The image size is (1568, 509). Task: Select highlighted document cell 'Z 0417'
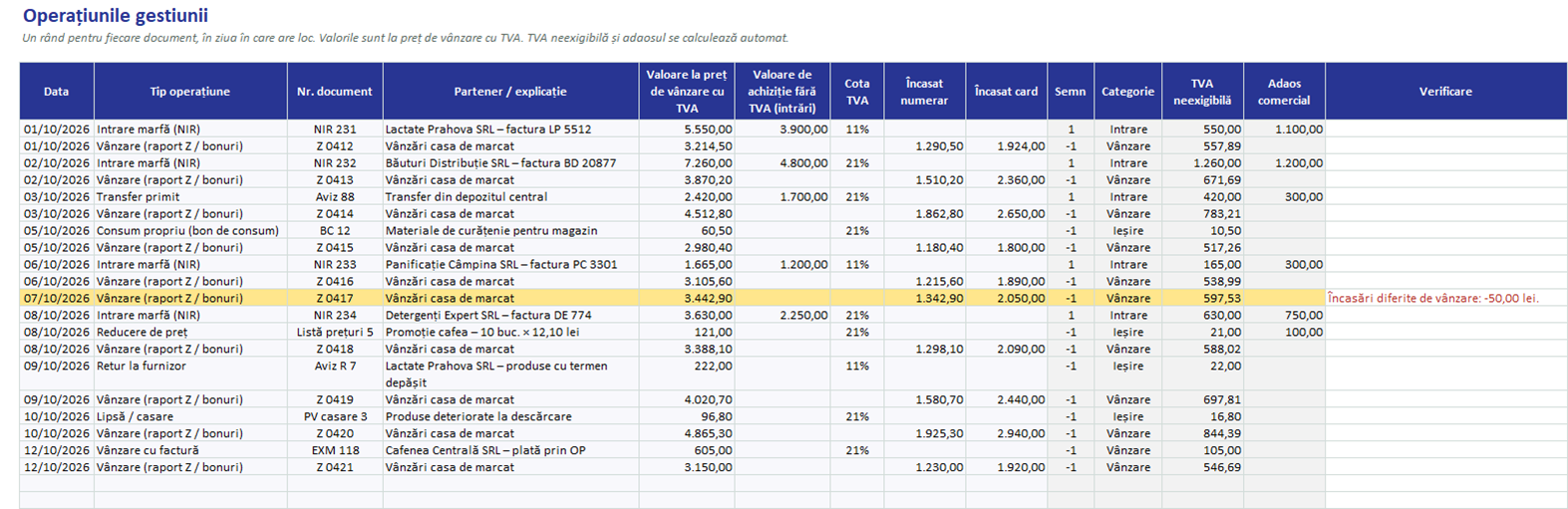click(335, 299)
